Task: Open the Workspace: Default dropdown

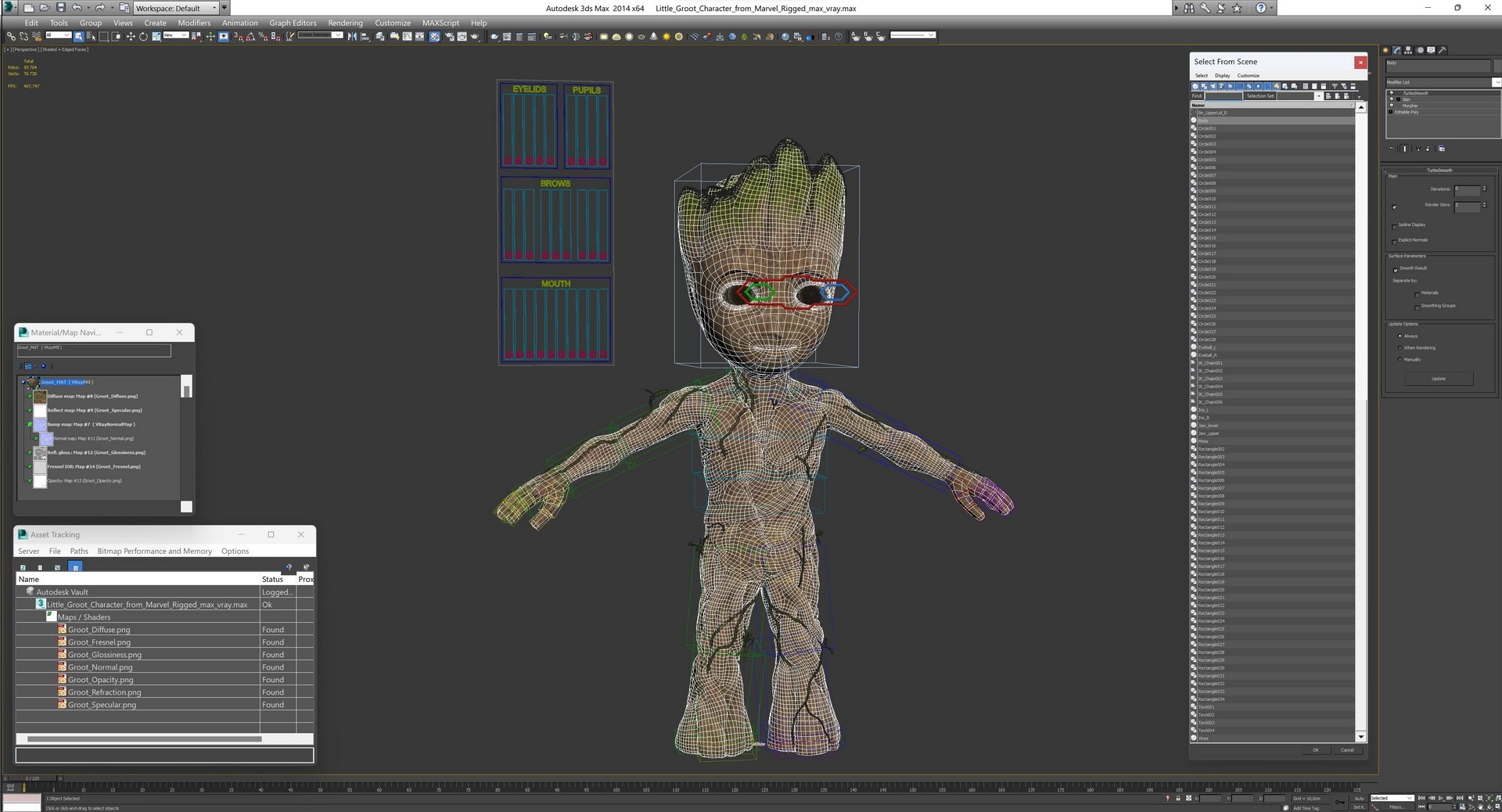Action: [176, 8]
